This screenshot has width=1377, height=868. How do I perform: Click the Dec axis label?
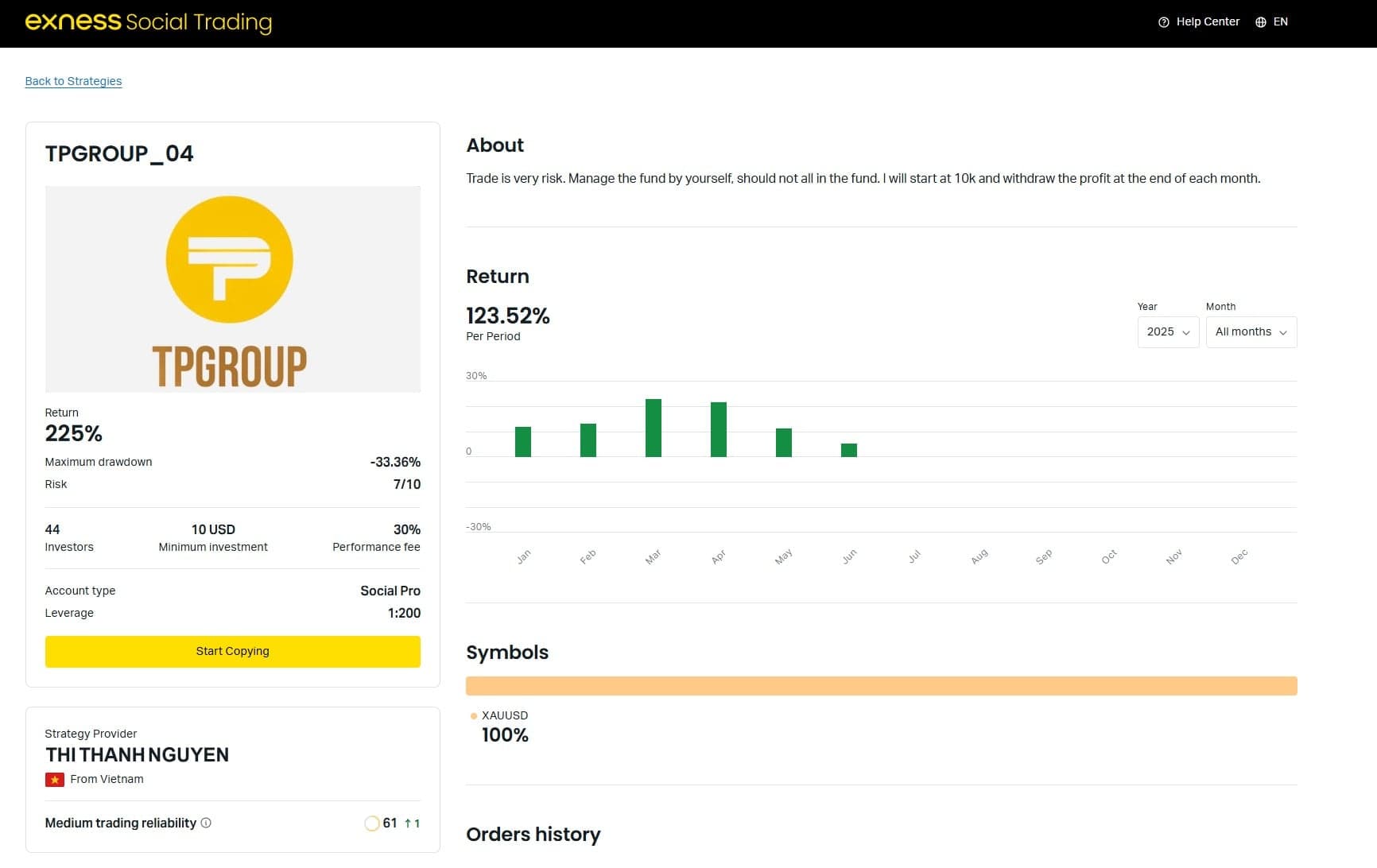click(1239, 557)
